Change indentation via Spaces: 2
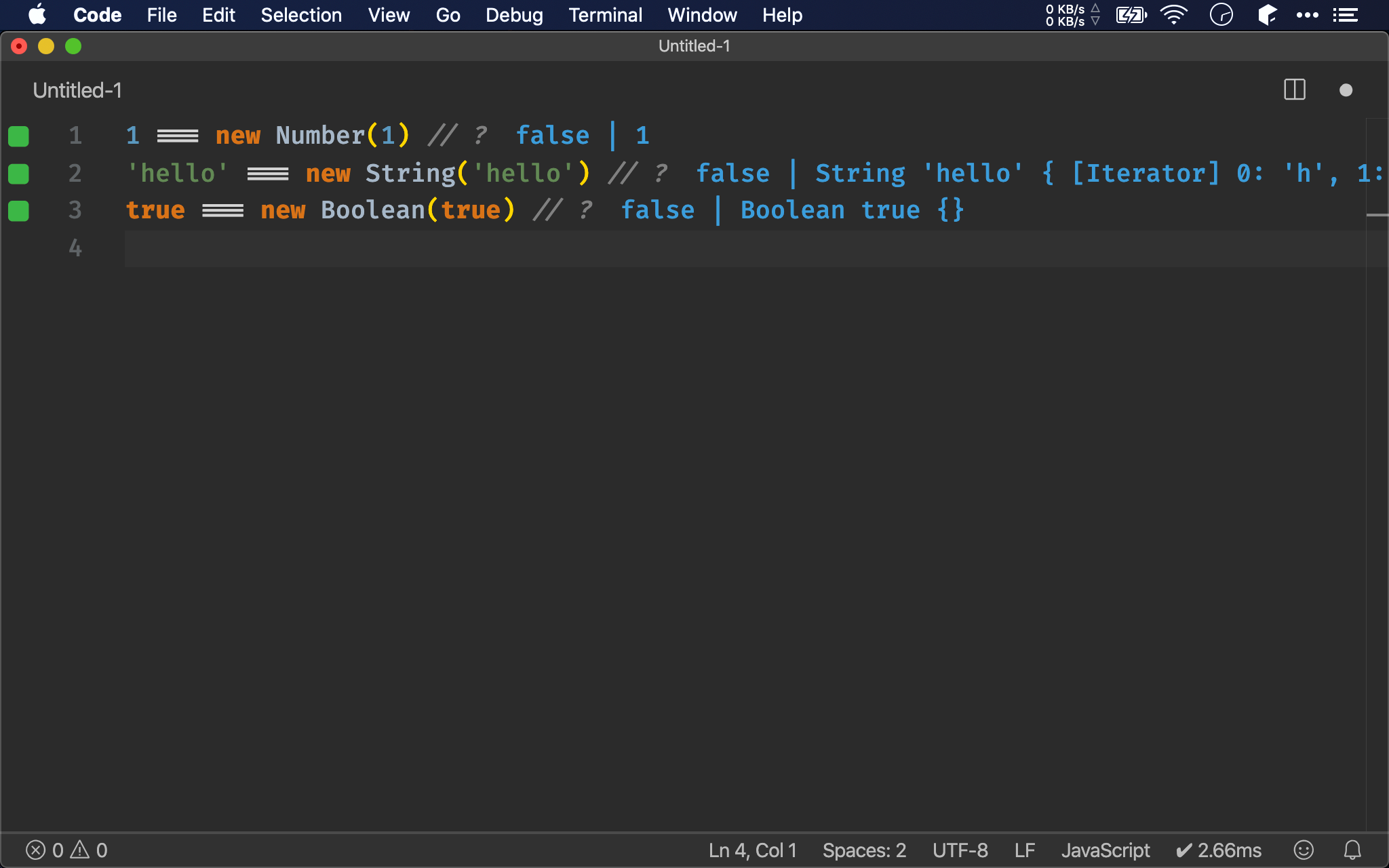The width and height of the screenshot is (1389, 868). coord(864,850)
